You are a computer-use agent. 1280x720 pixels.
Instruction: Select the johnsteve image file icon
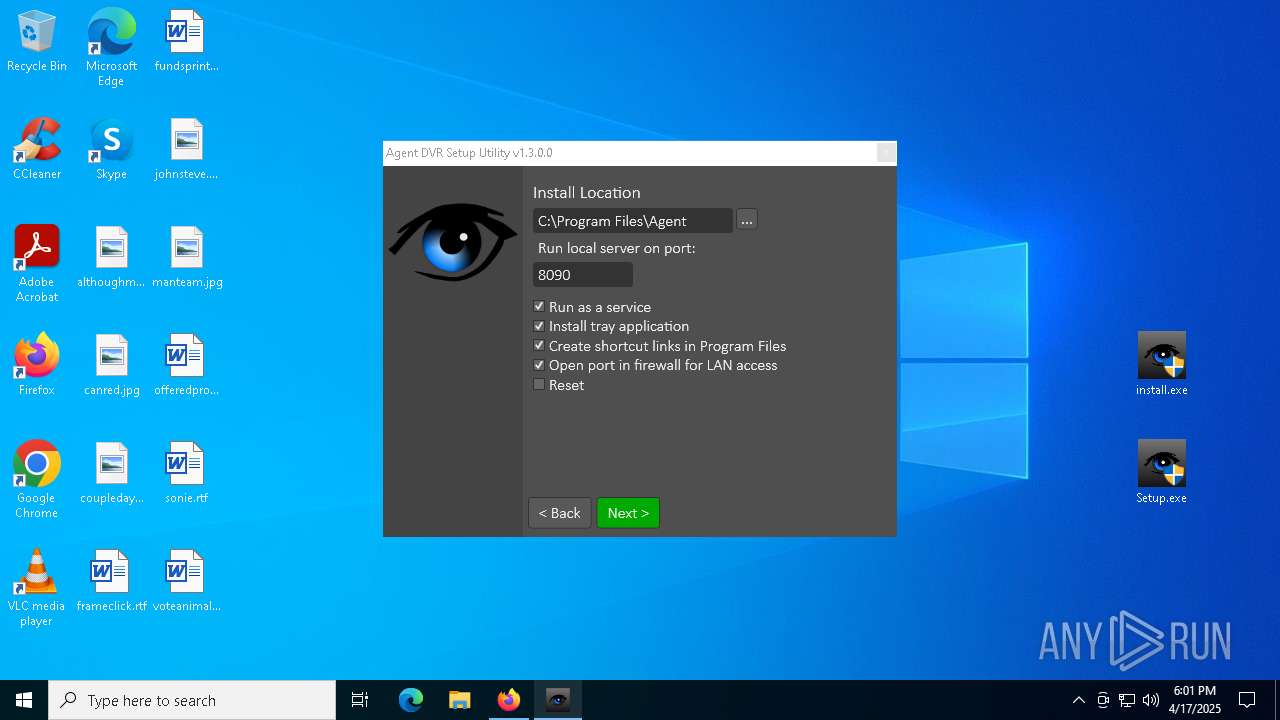[186, 150]
